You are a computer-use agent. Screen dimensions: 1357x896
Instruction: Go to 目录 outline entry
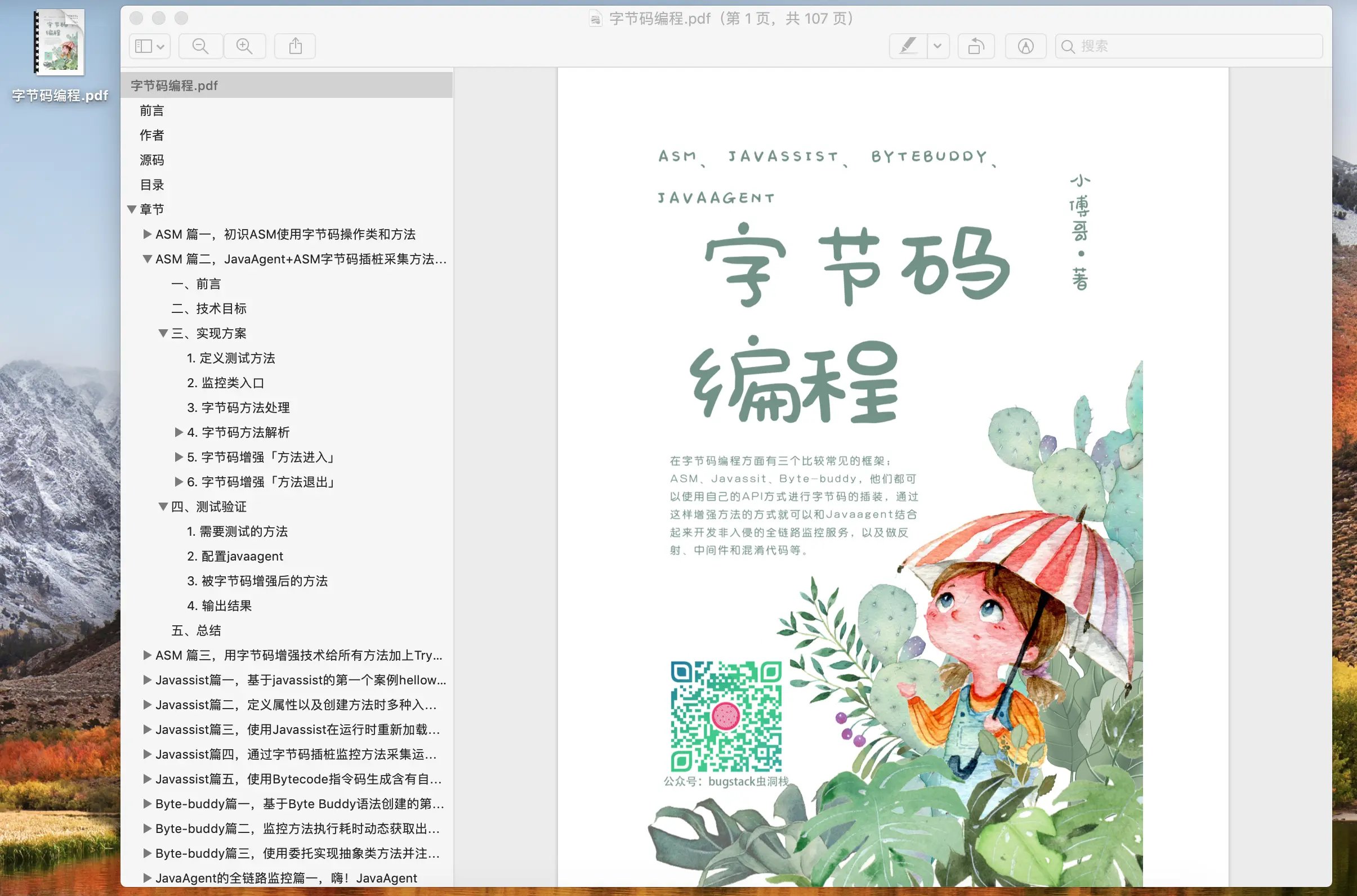tap(152, 185)
